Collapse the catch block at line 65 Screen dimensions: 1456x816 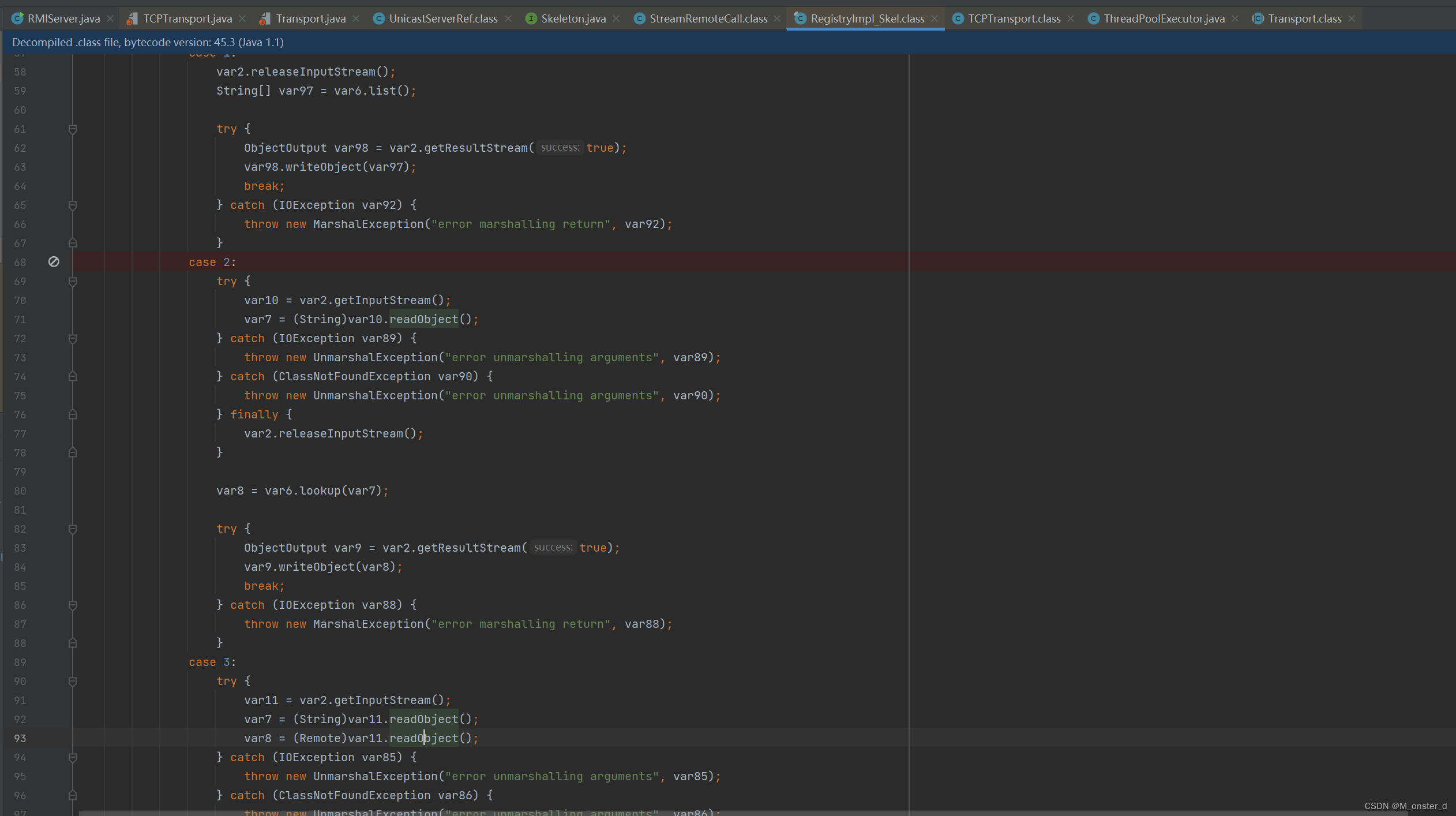(73, 205)
